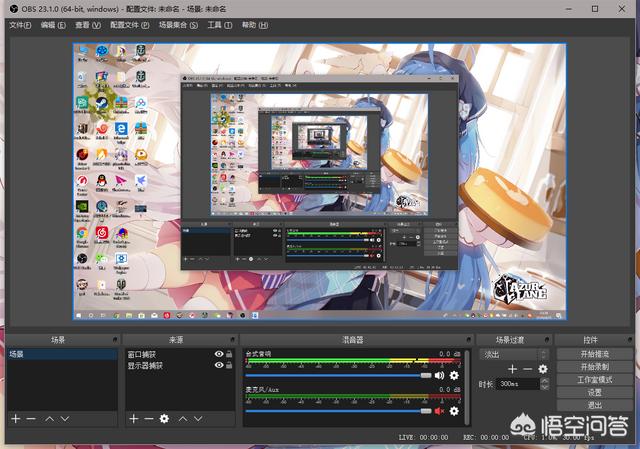
Task: Click the REC: 00:00:00 status text
Action: (x=486, y=437)
